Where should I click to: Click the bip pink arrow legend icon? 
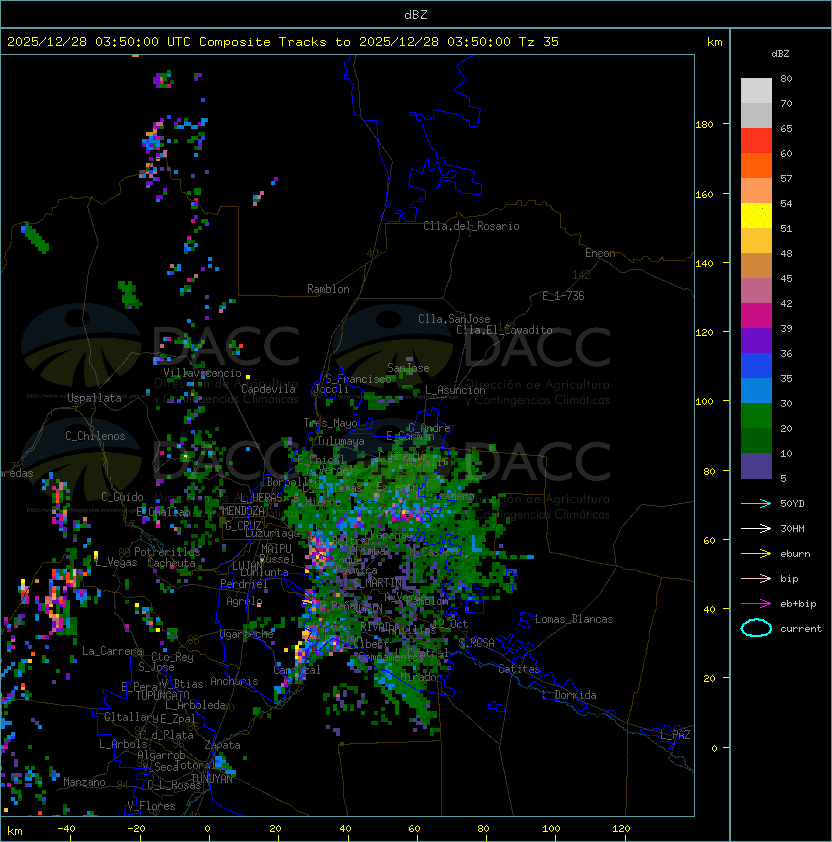point(756,578)
